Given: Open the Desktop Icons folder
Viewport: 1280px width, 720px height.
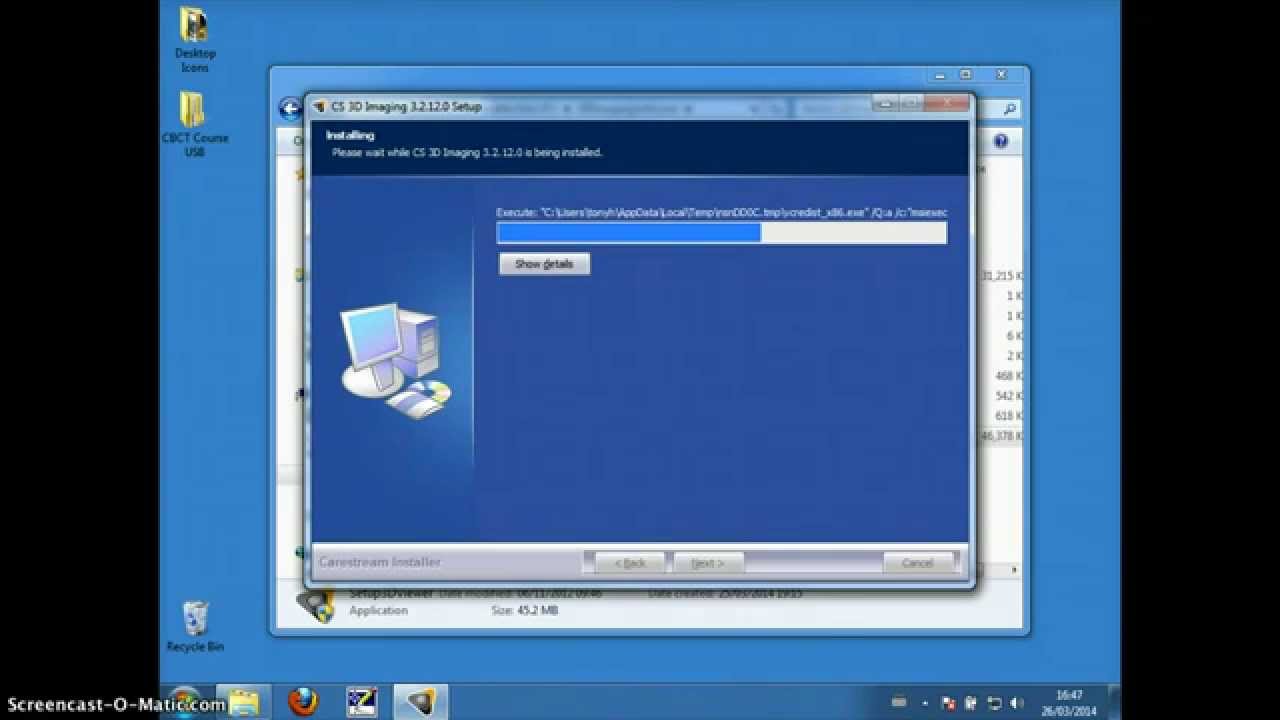Looking at the screenshot, I should click(x=194, y=40).
